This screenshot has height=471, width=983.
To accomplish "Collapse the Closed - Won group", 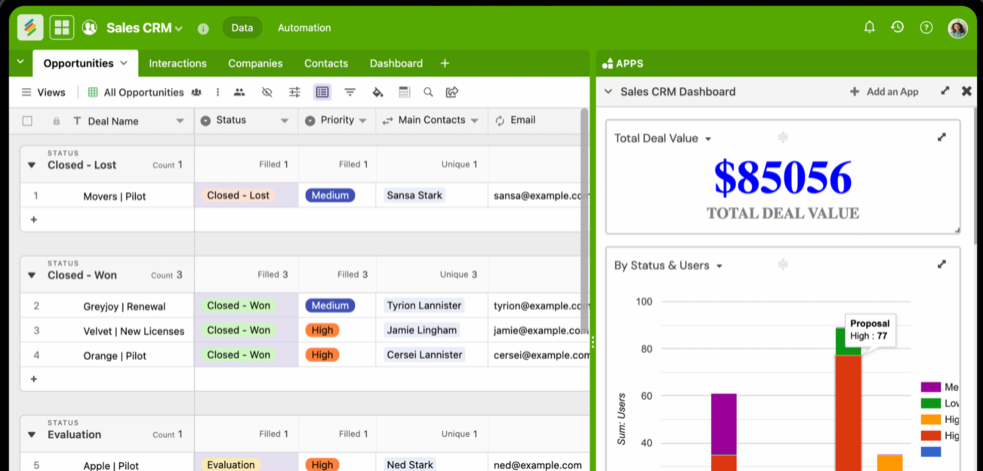I will coord(31,275).
